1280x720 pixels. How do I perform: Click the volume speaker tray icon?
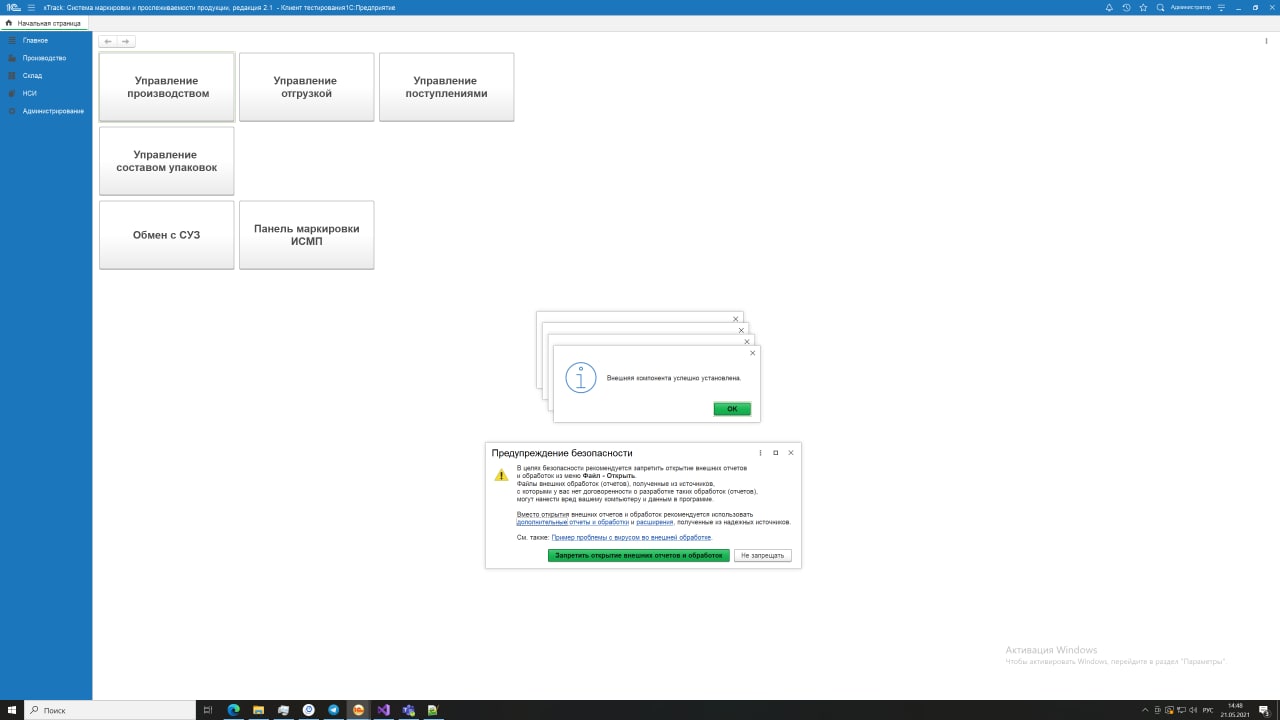[x=1193, y=710]
